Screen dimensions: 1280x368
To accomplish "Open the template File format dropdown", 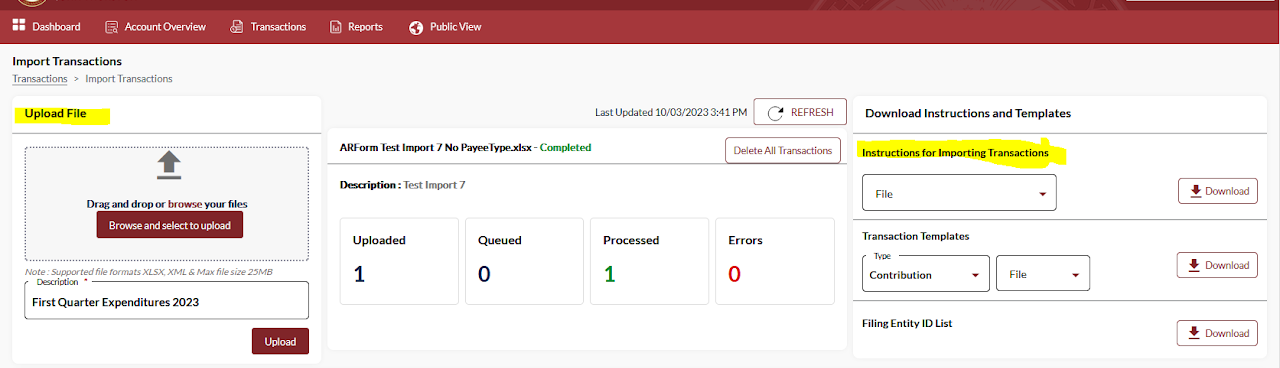I will tap(1043, 273).
